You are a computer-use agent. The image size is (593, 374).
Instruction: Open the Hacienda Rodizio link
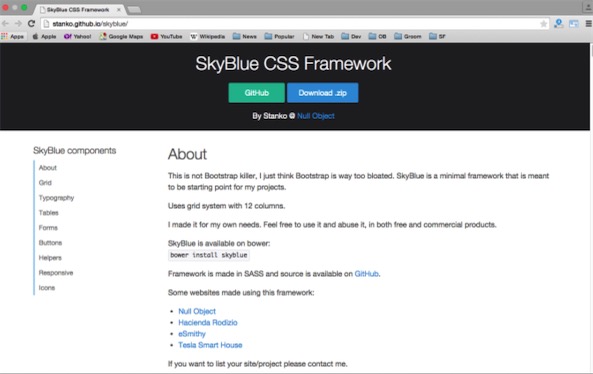coord(208,323)
